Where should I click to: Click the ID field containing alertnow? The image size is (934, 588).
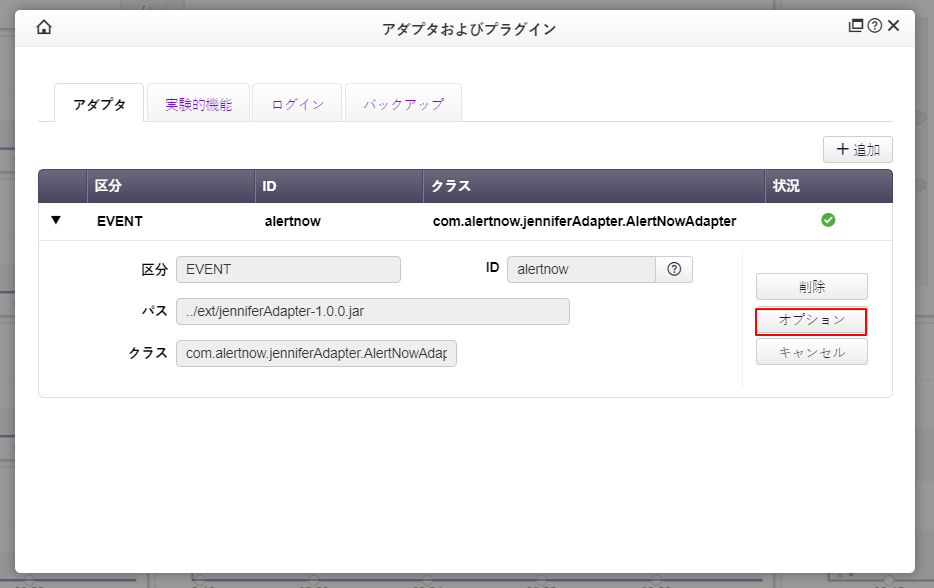581,269
